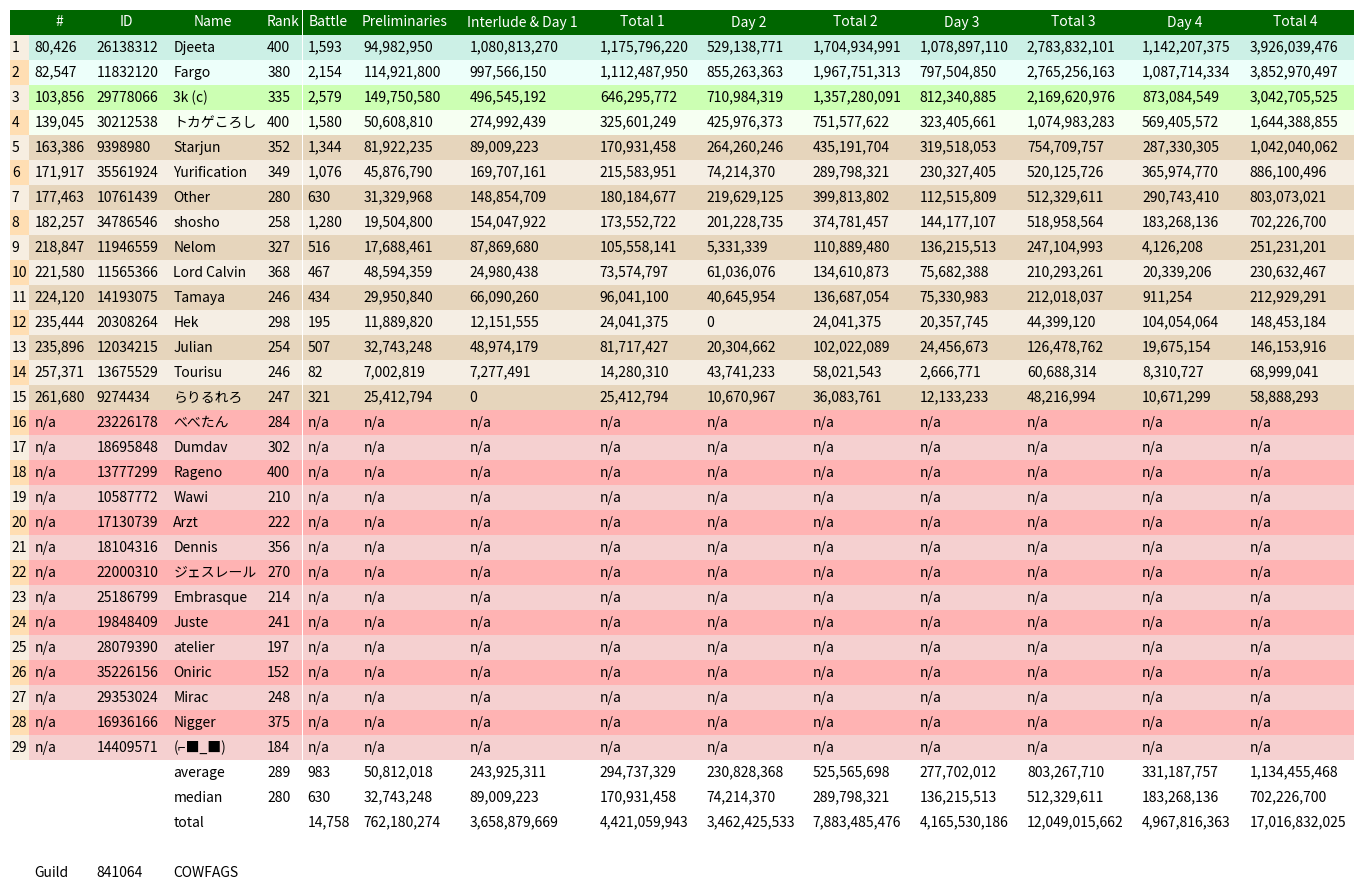The image size is (1363, 895).
Task: Select the 'total' row label
Action: click(188, 822)
